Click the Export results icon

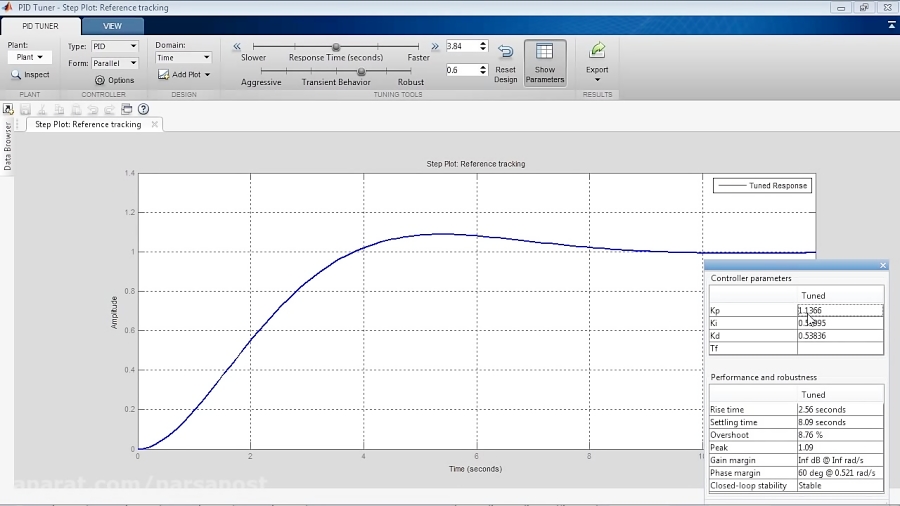click(597, 52)
